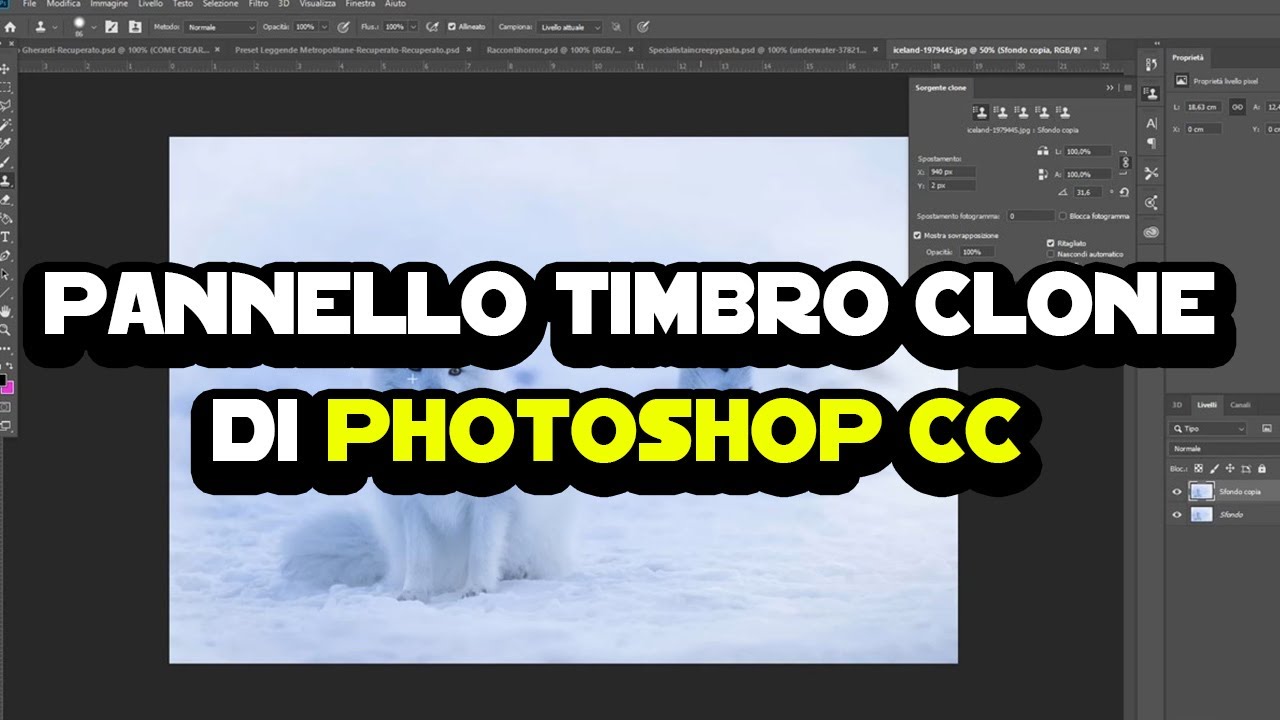This screenshot has height=720, width=1280.
Task: Toggle pressure for opacity icon
Action: [x=343, y=27]
